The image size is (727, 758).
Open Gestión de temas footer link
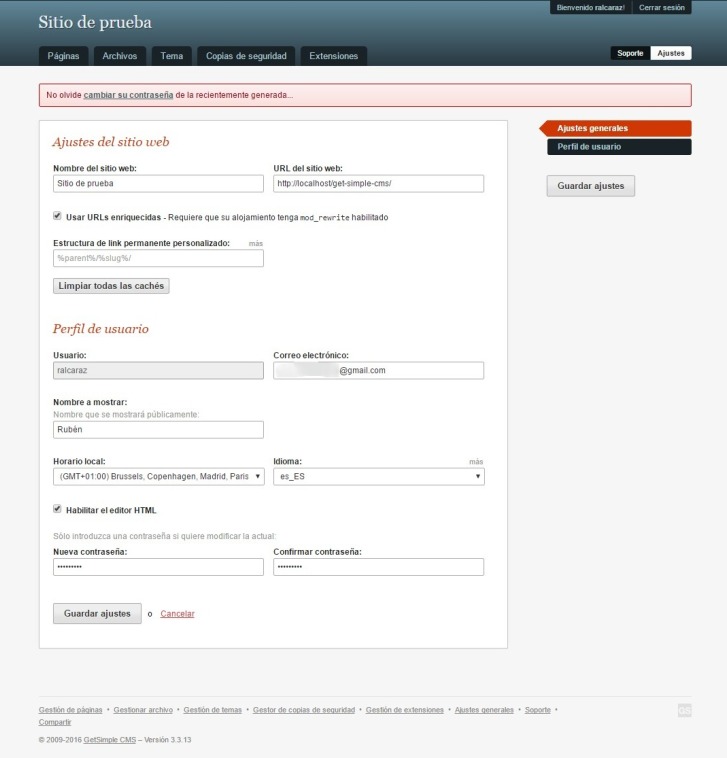pos(214,709)
